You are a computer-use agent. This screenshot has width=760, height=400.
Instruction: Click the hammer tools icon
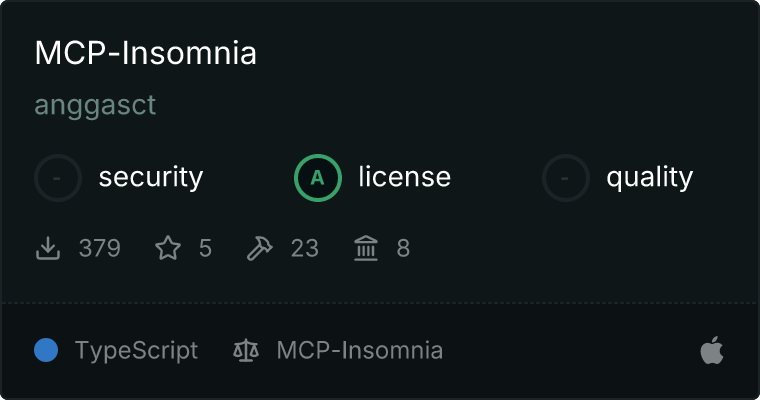tap(259, 248)
